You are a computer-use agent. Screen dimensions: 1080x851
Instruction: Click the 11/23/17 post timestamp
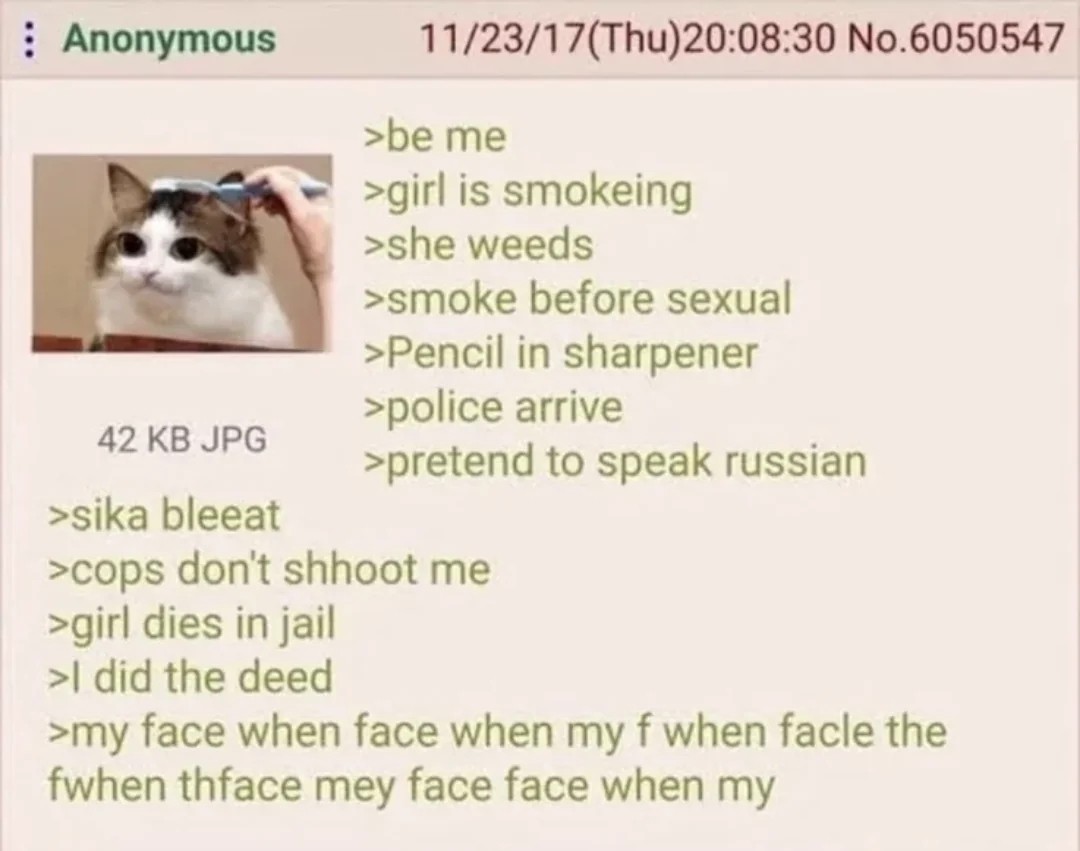629,39
